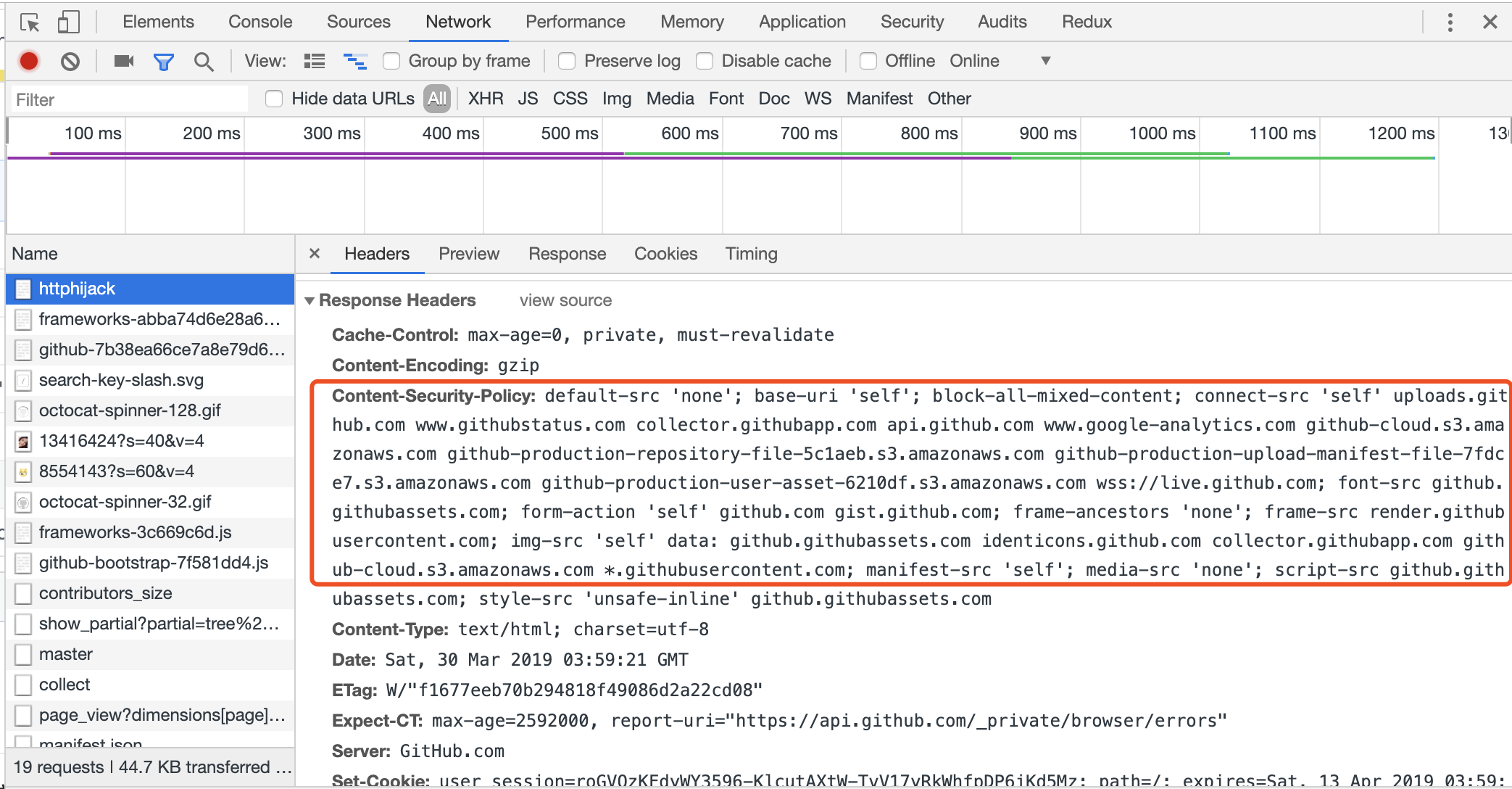Click the network settings View list icon
The width and height of the screenshot is (1512, 789).
click(315, 61)
